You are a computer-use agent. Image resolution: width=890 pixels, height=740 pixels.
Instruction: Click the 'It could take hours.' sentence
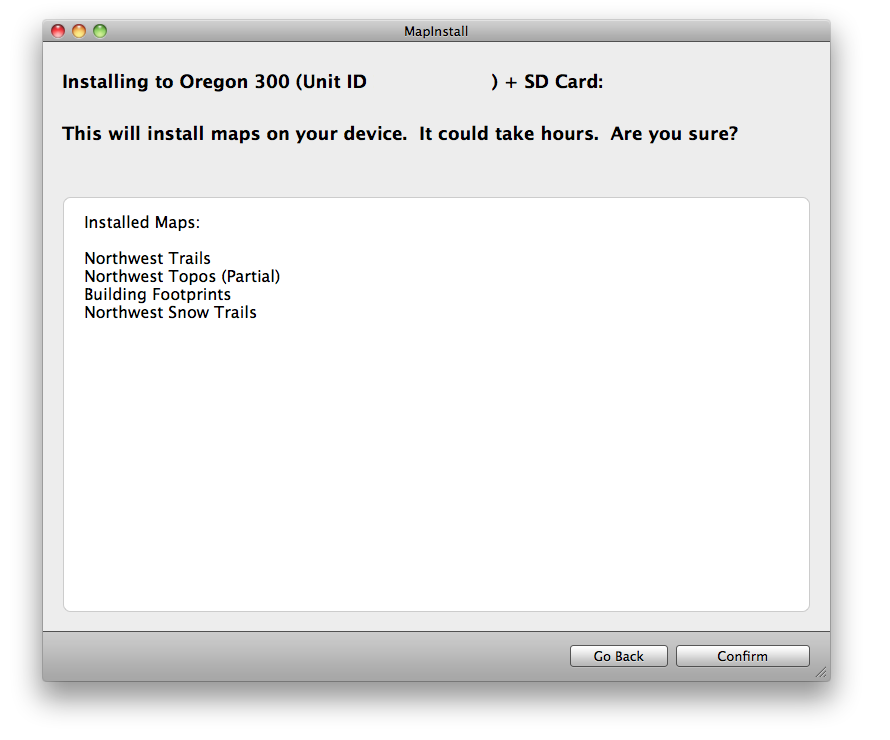[509, 133]
